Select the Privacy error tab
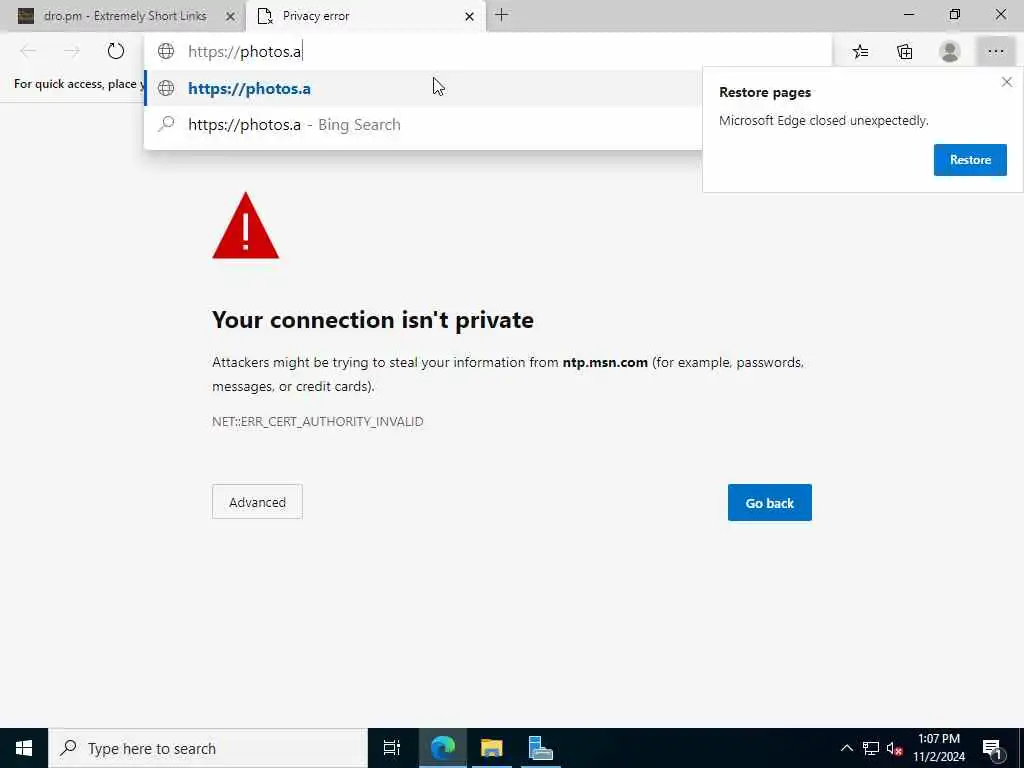The width and height of the screenshot is (1024, 768). pos(366,16)
